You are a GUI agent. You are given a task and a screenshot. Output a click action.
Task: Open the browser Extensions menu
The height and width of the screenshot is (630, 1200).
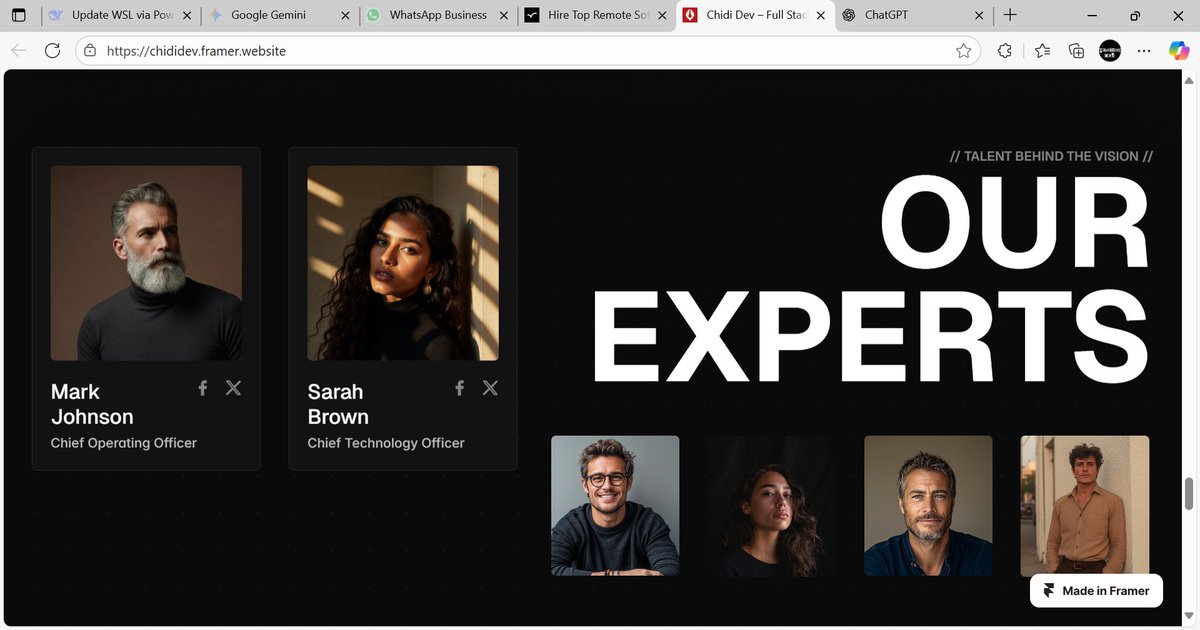click(x=1005, y=51)
